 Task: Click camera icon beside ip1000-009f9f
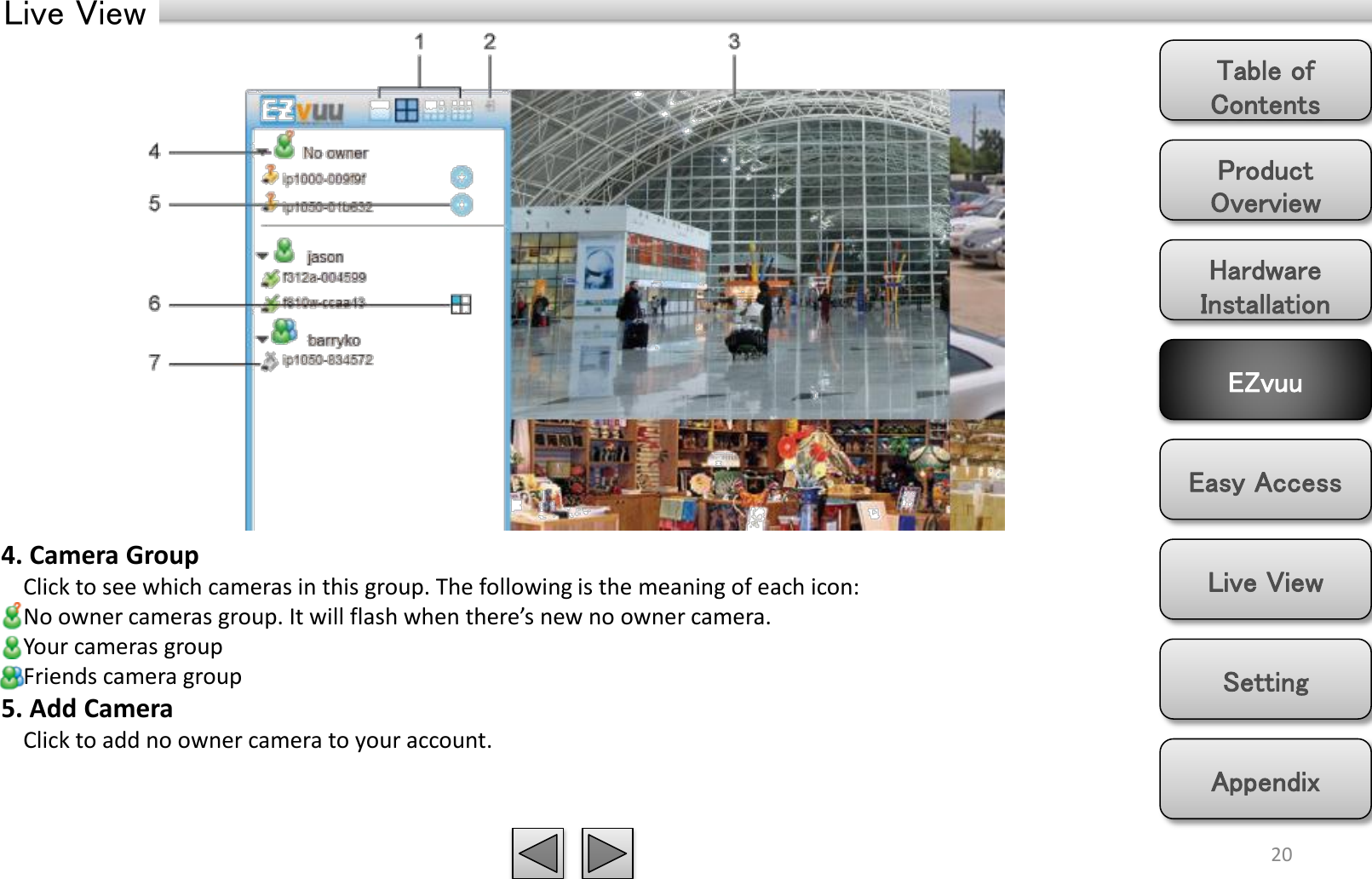point(270,175)
